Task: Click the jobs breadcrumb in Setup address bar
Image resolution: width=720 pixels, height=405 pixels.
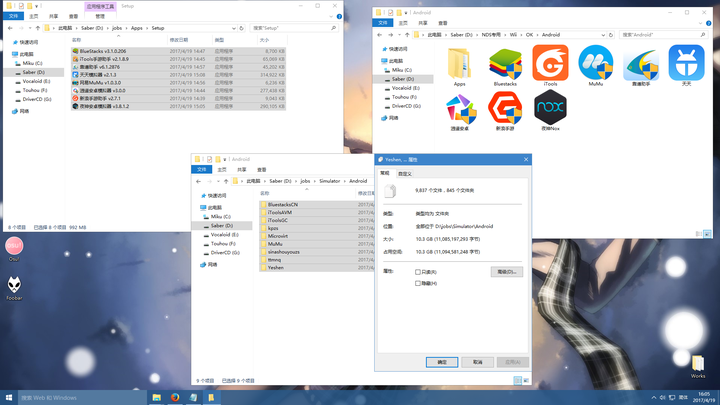Action: pyautogui.click(x=117, y=28)
